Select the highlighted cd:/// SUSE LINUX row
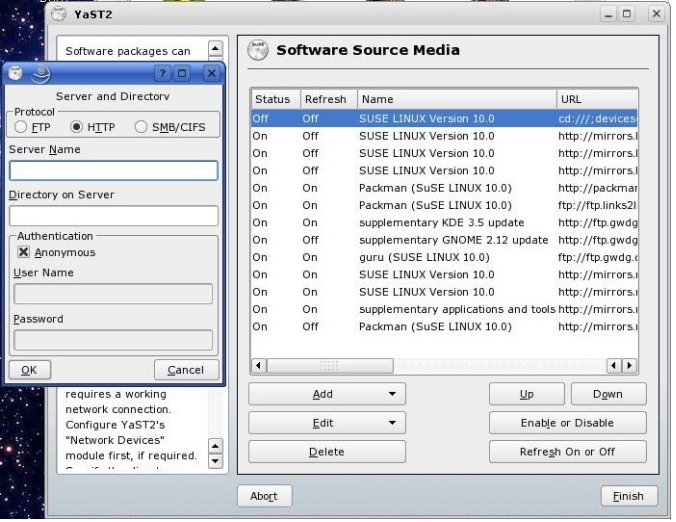The width and height of the screenshot is (676, 522). coord(444,119)
